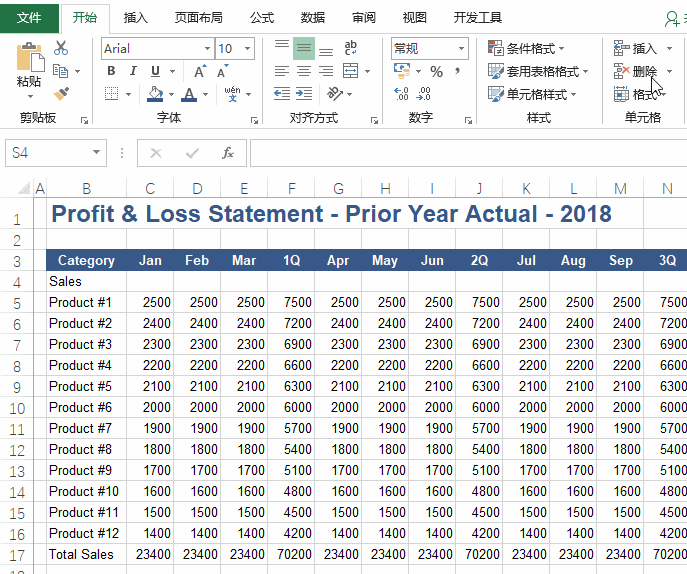Switch to the 插入 Insert tab
Screen dimensions: 687x574
tap(135, 18)
